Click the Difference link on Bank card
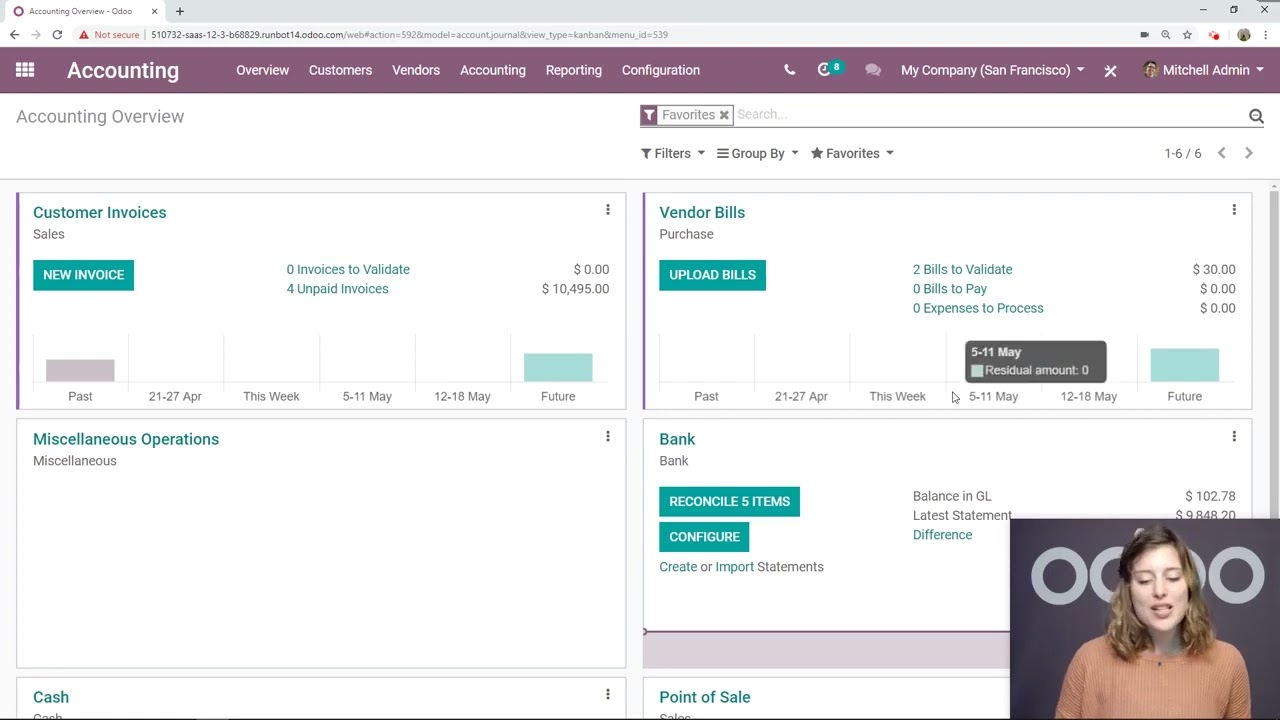This screenshot has width=1280, height=720. [942, 535]
